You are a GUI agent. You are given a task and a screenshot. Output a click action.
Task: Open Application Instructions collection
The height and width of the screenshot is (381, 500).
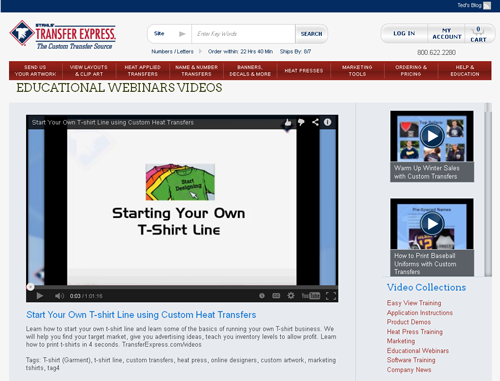[x=420, y=313]
